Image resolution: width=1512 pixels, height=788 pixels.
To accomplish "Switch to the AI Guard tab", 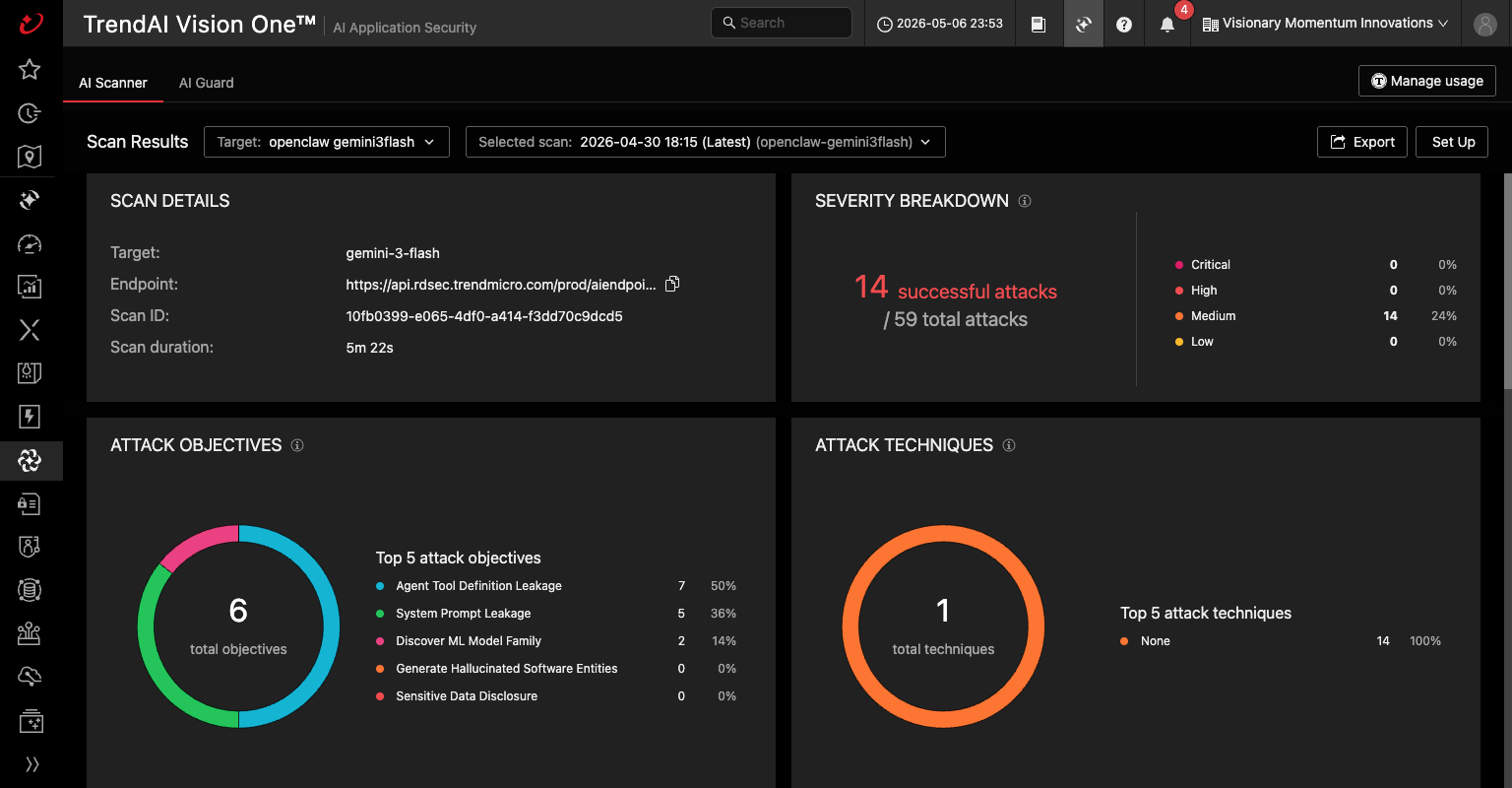I will (x=207, y=83).
